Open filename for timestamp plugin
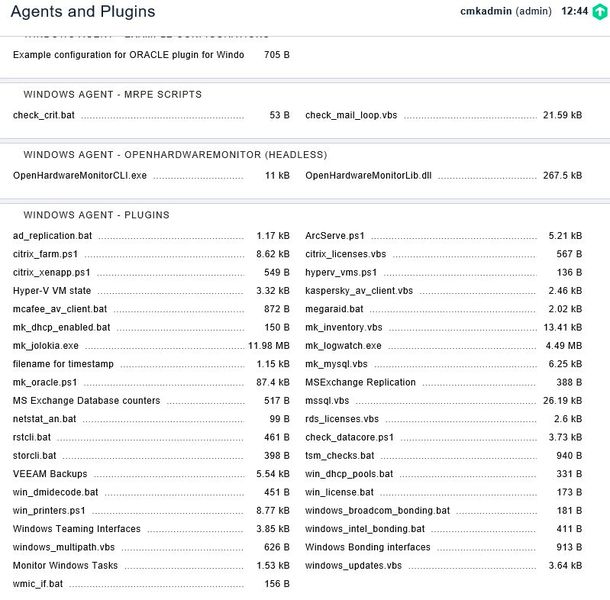 [x=63, y=364]
